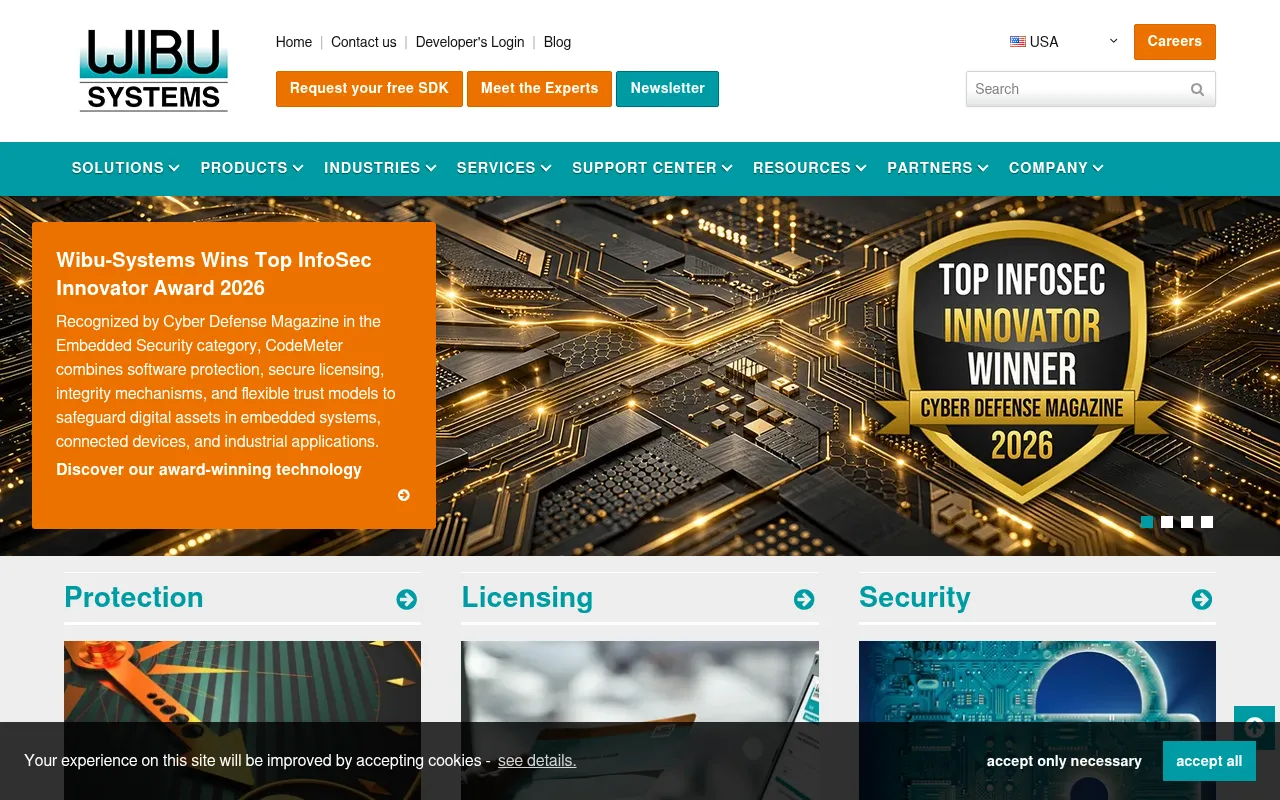Open the Company menu

pyautogui.click(x=1056, y=168)
